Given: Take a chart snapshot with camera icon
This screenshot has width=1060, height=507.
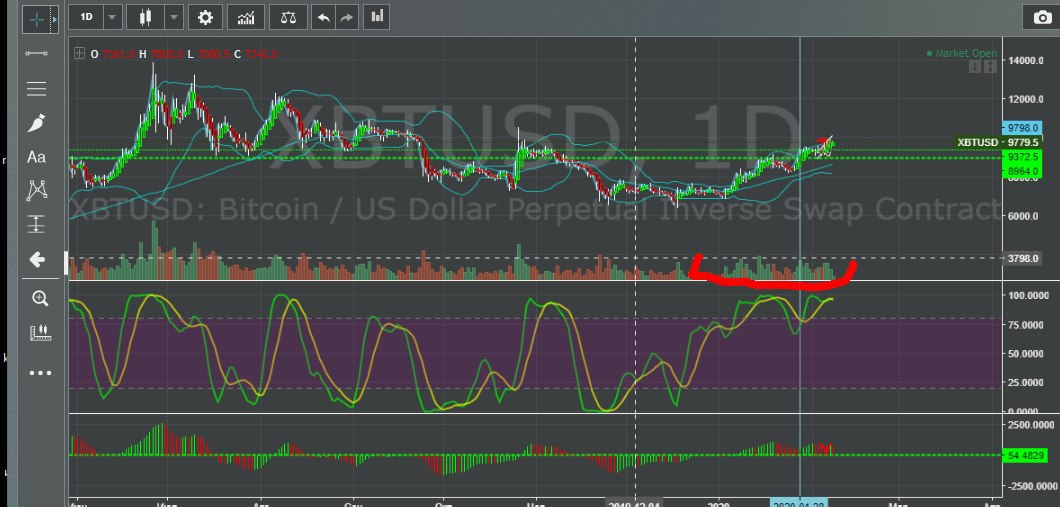Looking at the screenshot, I should tap(1042, 18).
